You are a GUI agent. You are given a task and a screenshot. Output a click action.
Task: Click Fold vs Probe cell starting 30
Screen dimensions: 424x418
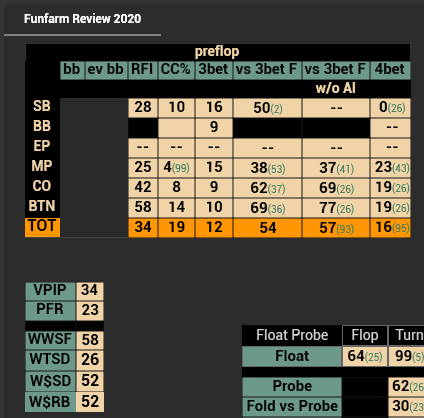click(407, 406)
